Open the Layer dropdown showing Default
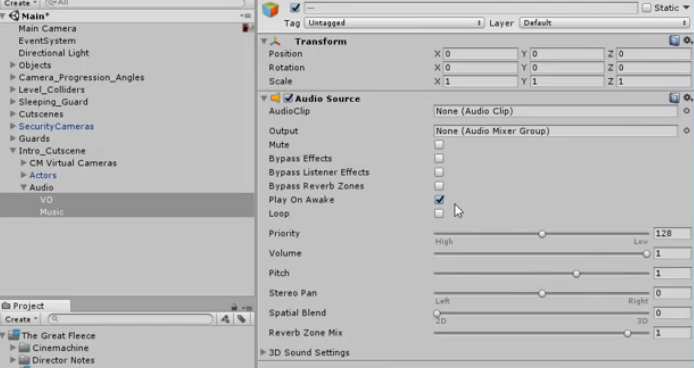694x368 pixels. click(605, 23)
